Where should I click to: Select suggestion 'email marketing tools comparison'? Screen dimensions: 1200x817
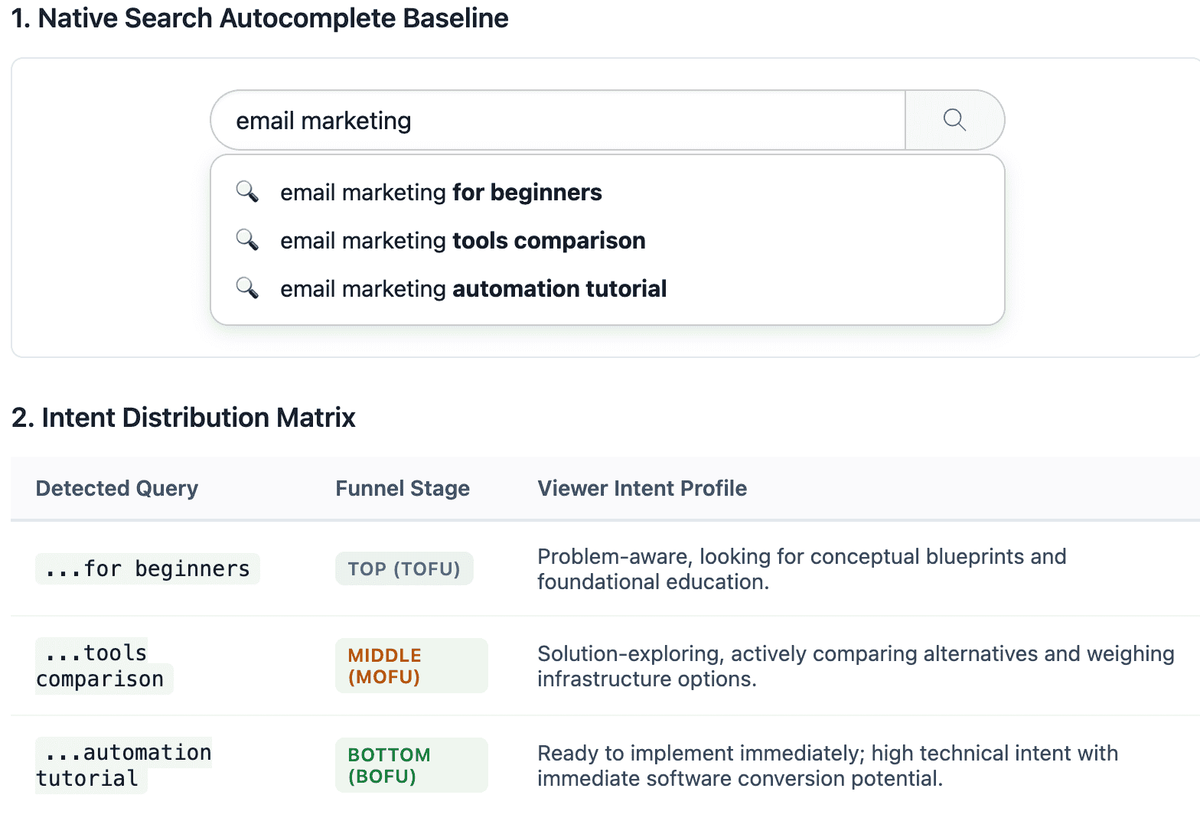tap(607, 241)
